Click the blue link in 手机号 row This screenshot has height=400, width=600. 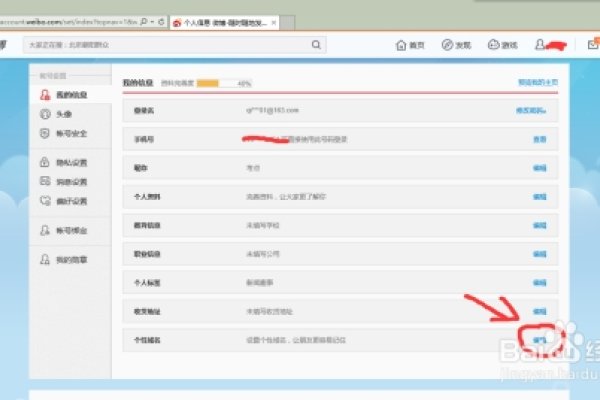[x=540, y=139]
